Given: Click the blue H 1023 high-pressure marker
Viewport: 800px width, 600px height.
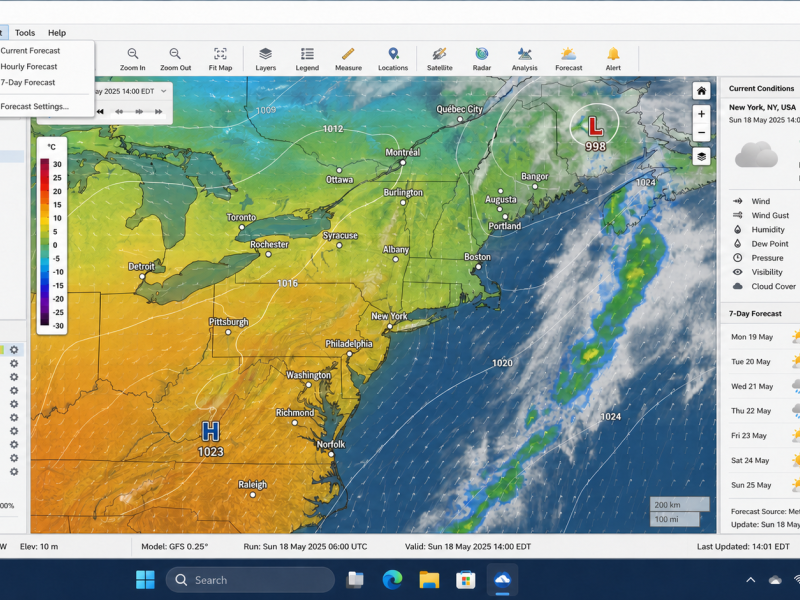Looking at the screenshot, I should 210,438.
